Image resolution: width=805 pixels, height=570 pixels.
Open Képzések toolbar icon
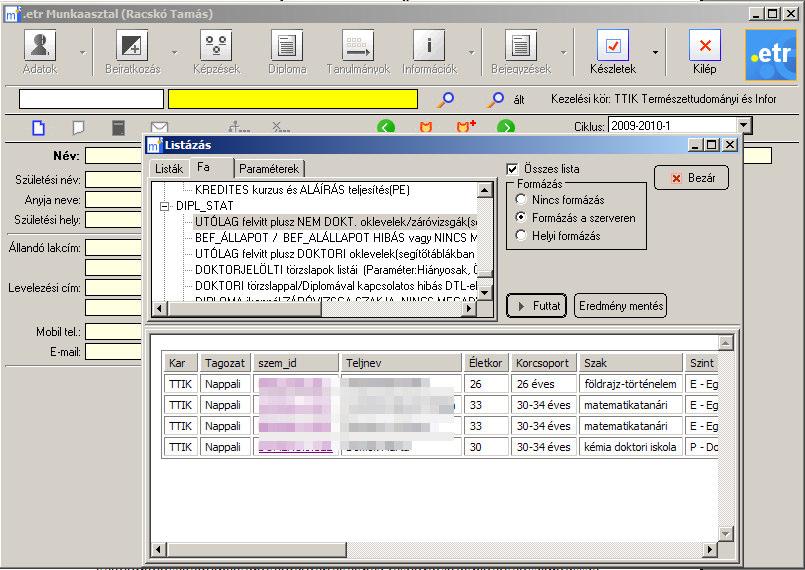pos(216,46)
